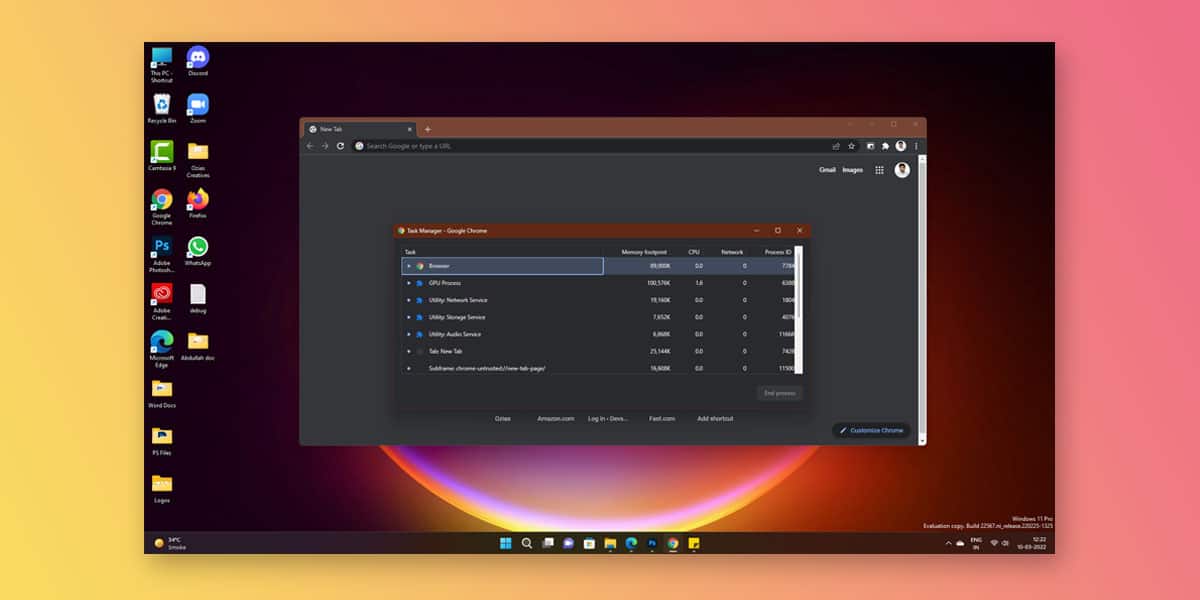Screen dimensions: 1200x600
Task: Open the Word Docs folder
Action: (x=161, y=393)
